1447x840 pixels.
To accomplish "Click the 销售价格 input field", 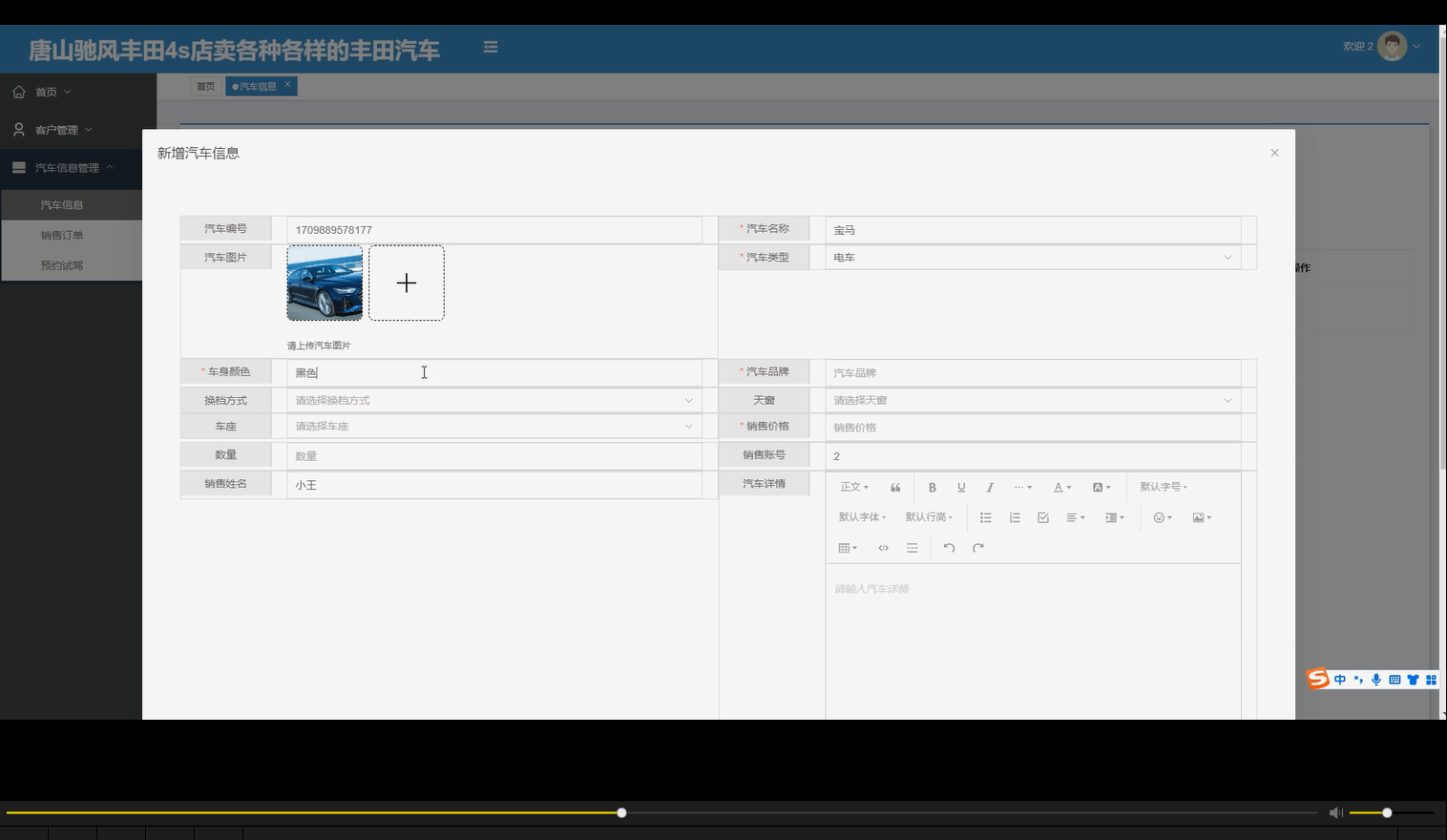I will pyautogui.click(x=1033, y=428).
